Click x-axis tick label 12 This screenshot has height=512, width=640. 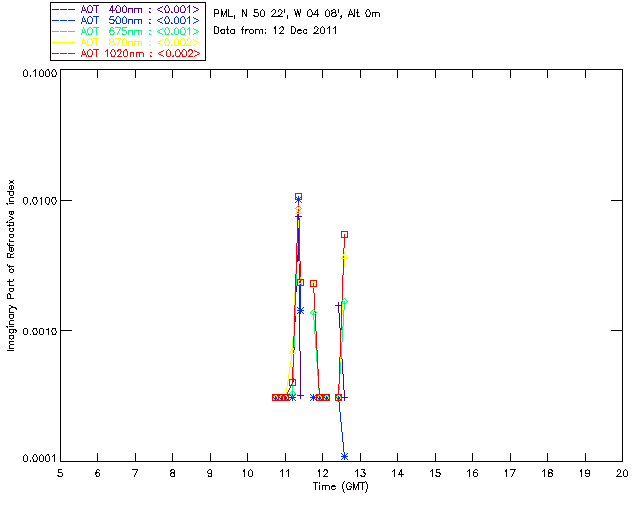(322, 473)
